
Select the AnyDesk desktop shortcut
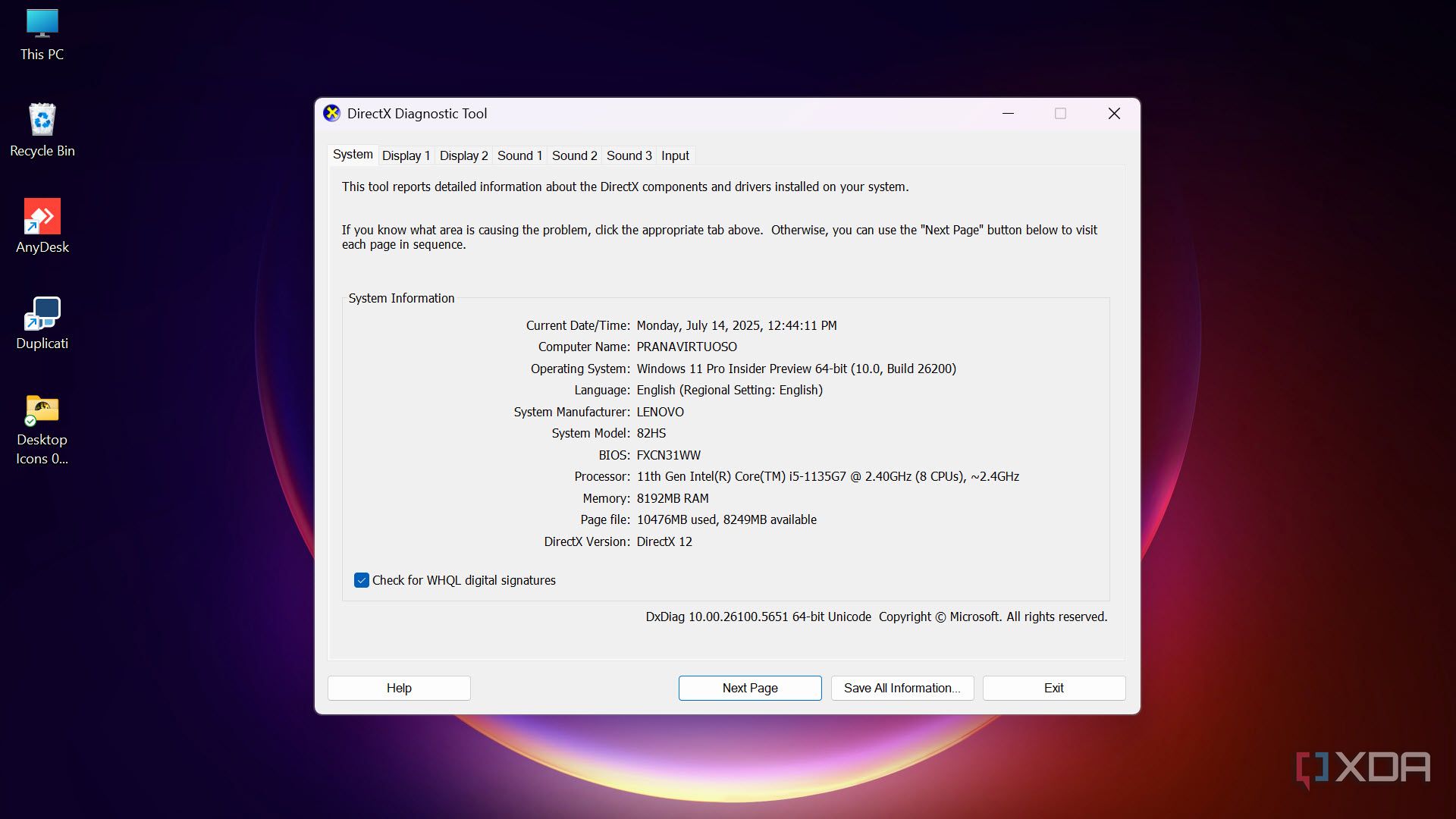[x=42, y=227]
